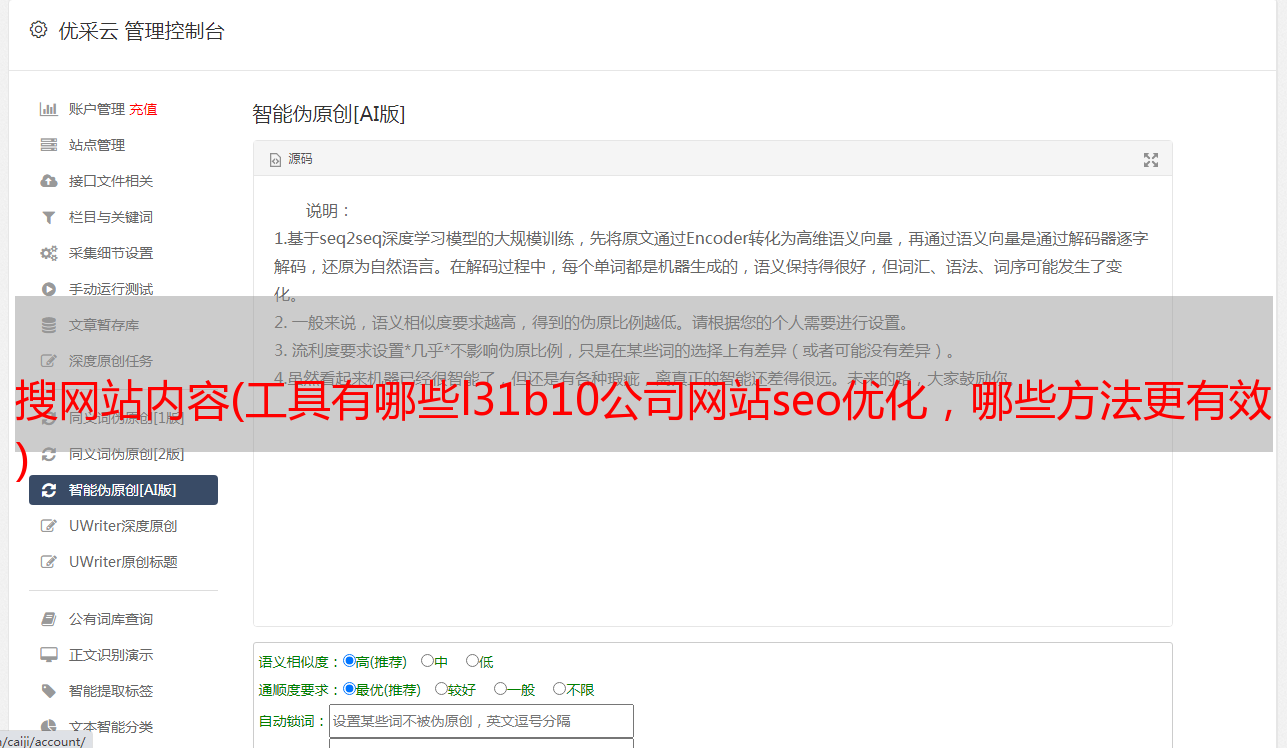Click the 说明： line in the editor
Image resolution: width=1287 pixels, height=748 pixels.
(x=329, y=211)
